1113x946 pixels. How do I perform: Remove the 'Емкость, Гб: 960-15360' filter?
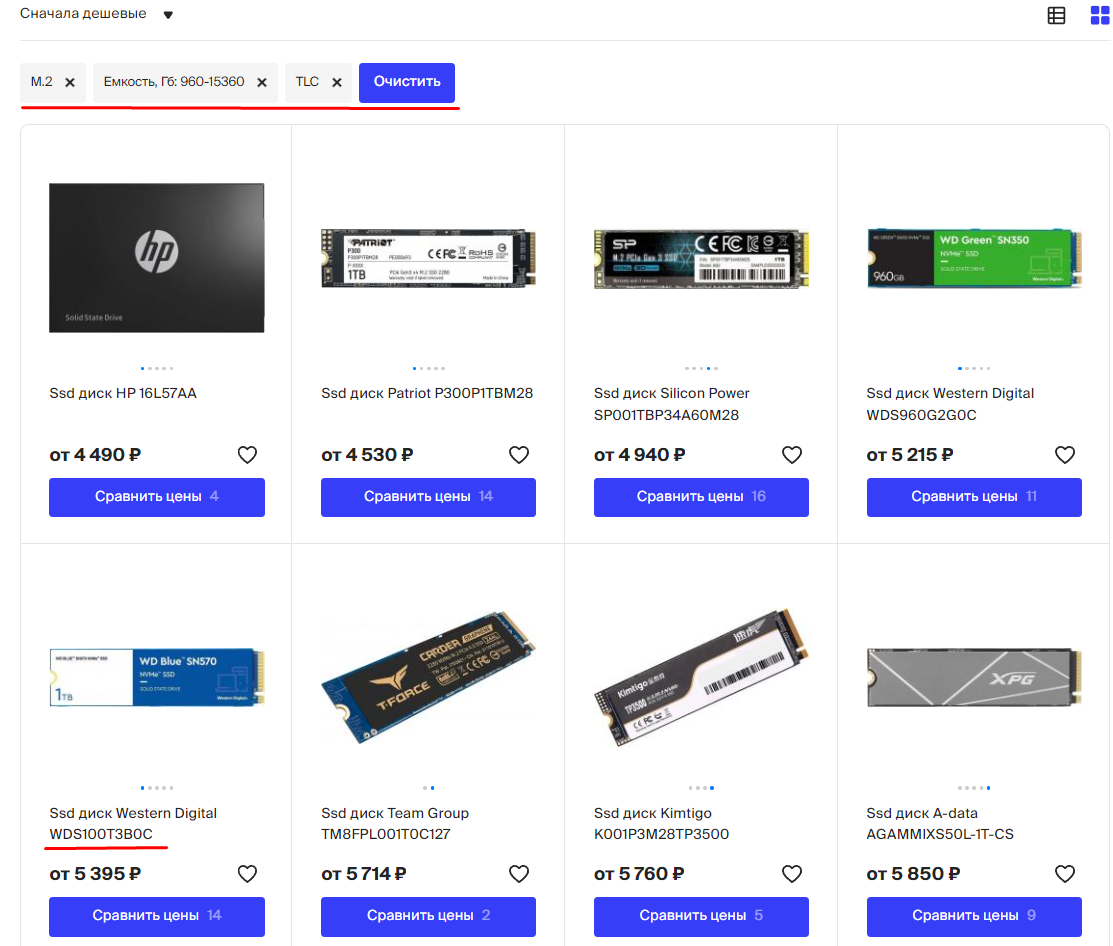(262, 82)
